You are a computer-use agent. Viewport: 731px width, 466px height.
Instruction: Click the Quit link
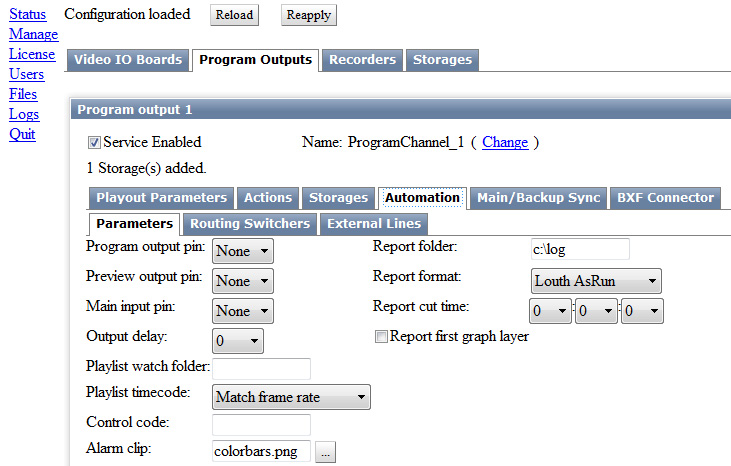click(22, 134)
